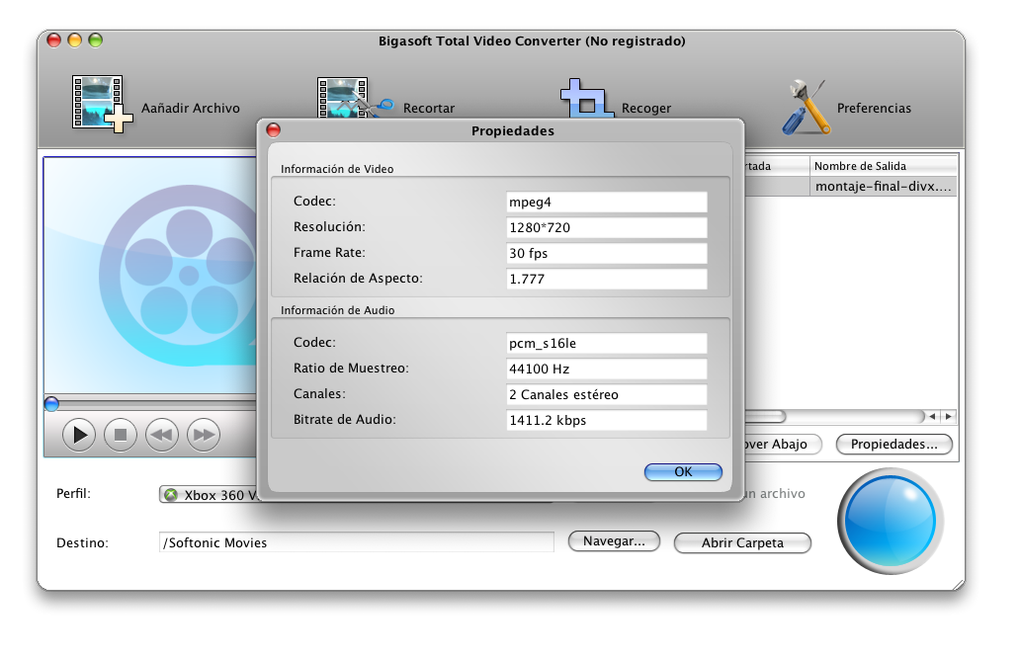Viewport: 1020px width, 659px height.
Task: Stop playback with the square button
Action: tap(120, 435)
